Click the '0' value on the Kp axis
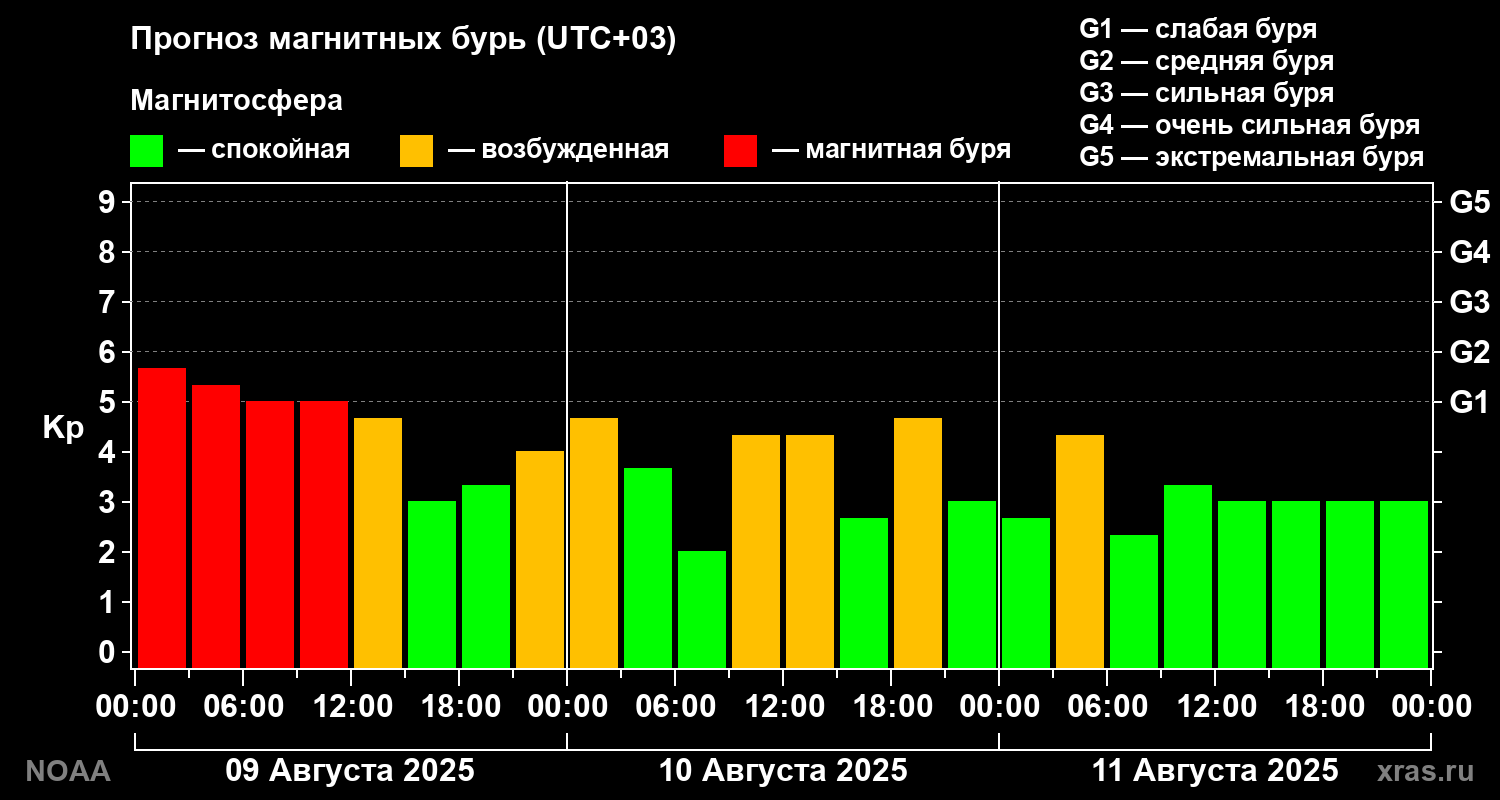The height and width of the screenshot is (800, 1500). click(109, 652)
